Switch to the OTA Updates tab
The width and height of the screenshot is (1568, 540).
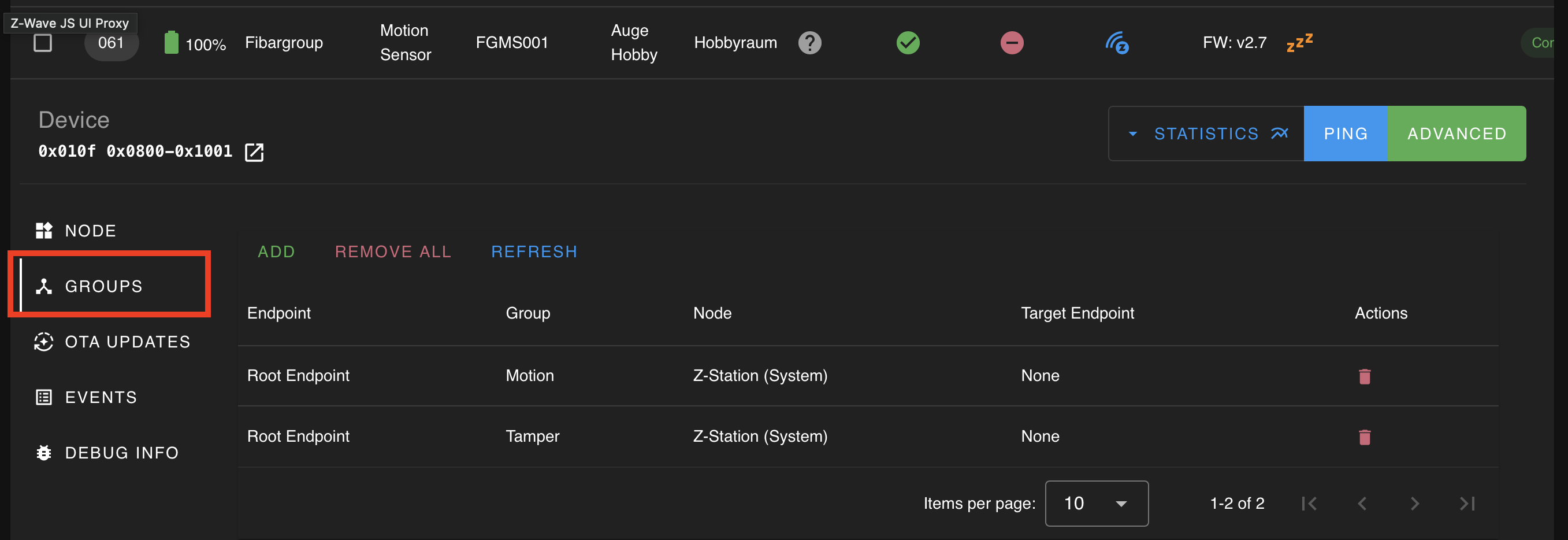pyautogui.click(x=127, y=342)
